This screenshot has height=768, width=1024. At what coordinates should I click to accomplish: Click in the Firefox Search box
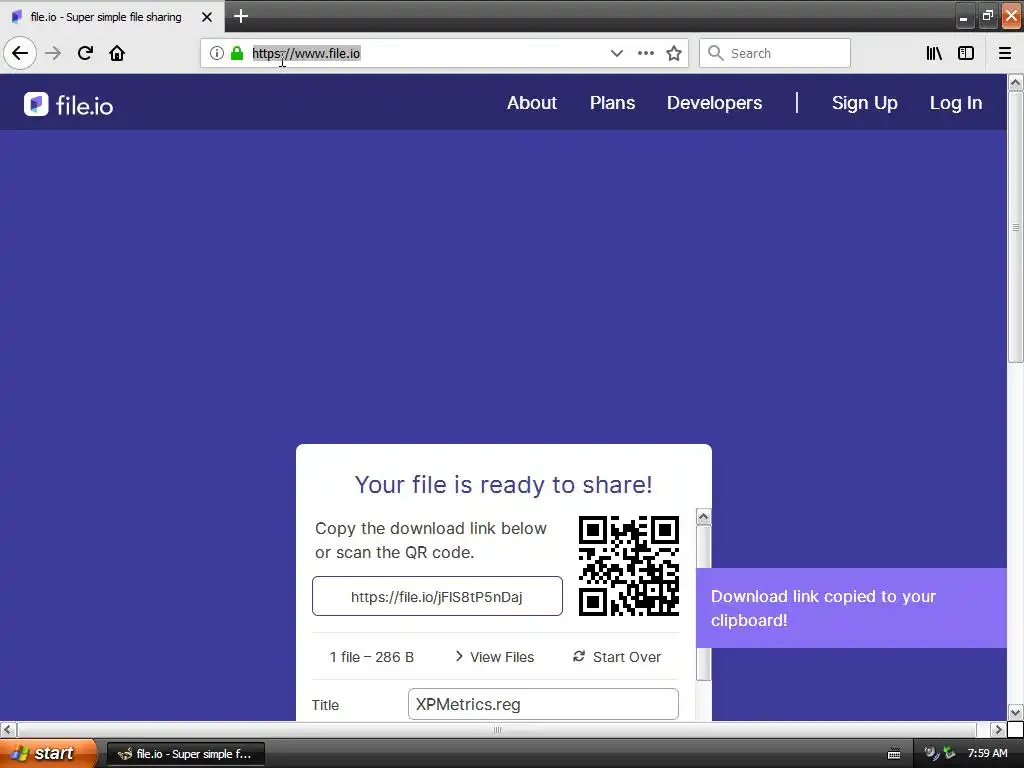(775, 53)
